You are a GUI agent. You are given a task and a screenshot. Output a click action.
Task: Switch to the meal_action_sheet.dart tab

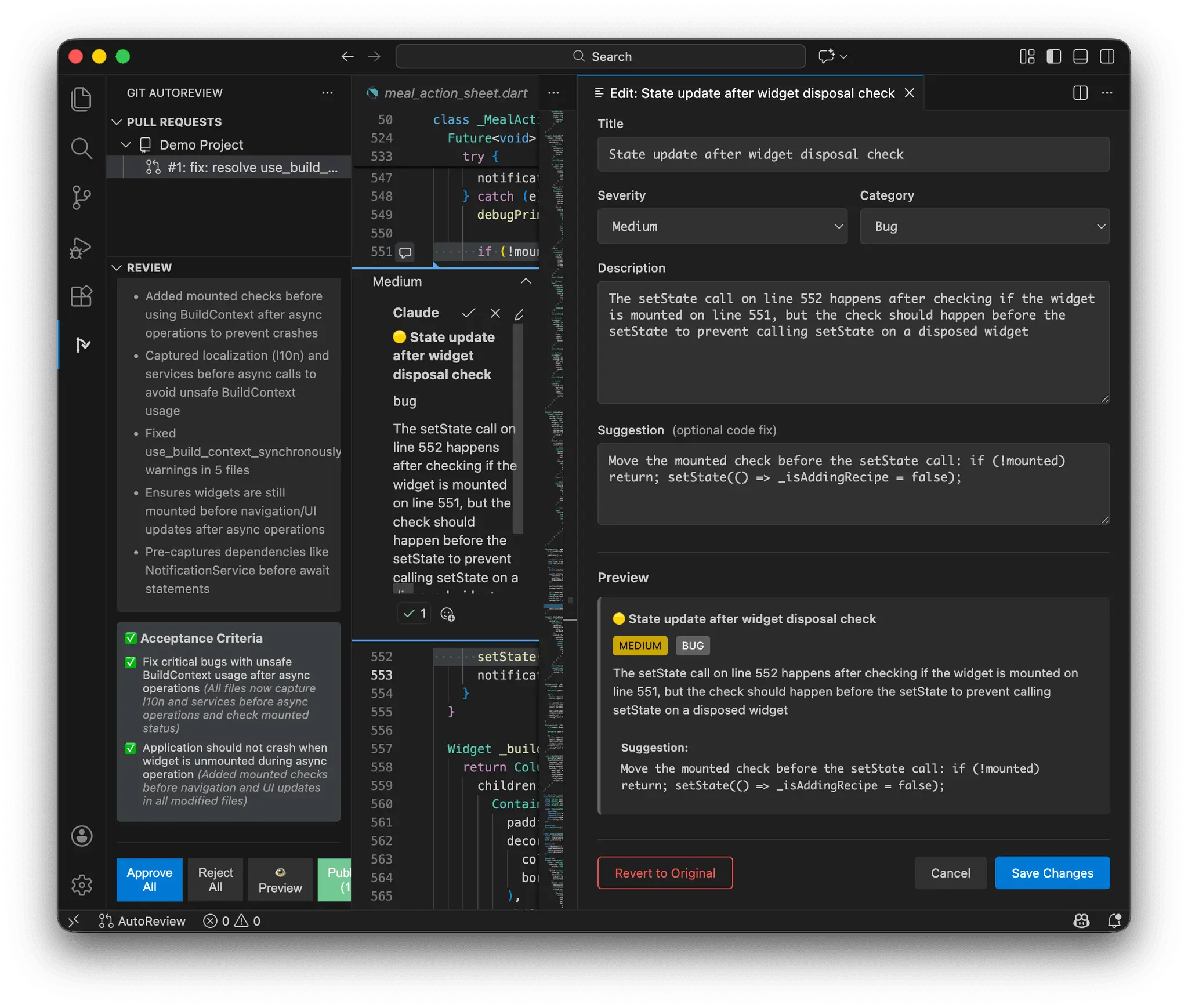pyautogui.click(x=447, y=93)
